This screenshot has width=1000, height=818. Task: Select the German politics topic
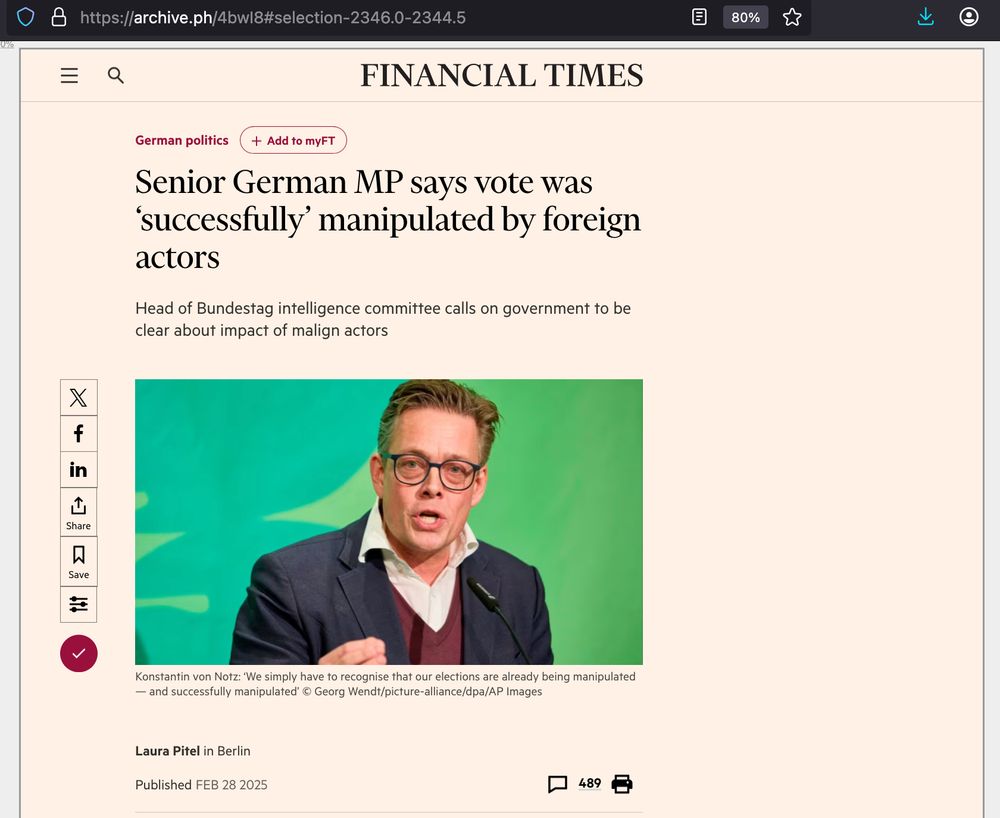coord(181,140)
